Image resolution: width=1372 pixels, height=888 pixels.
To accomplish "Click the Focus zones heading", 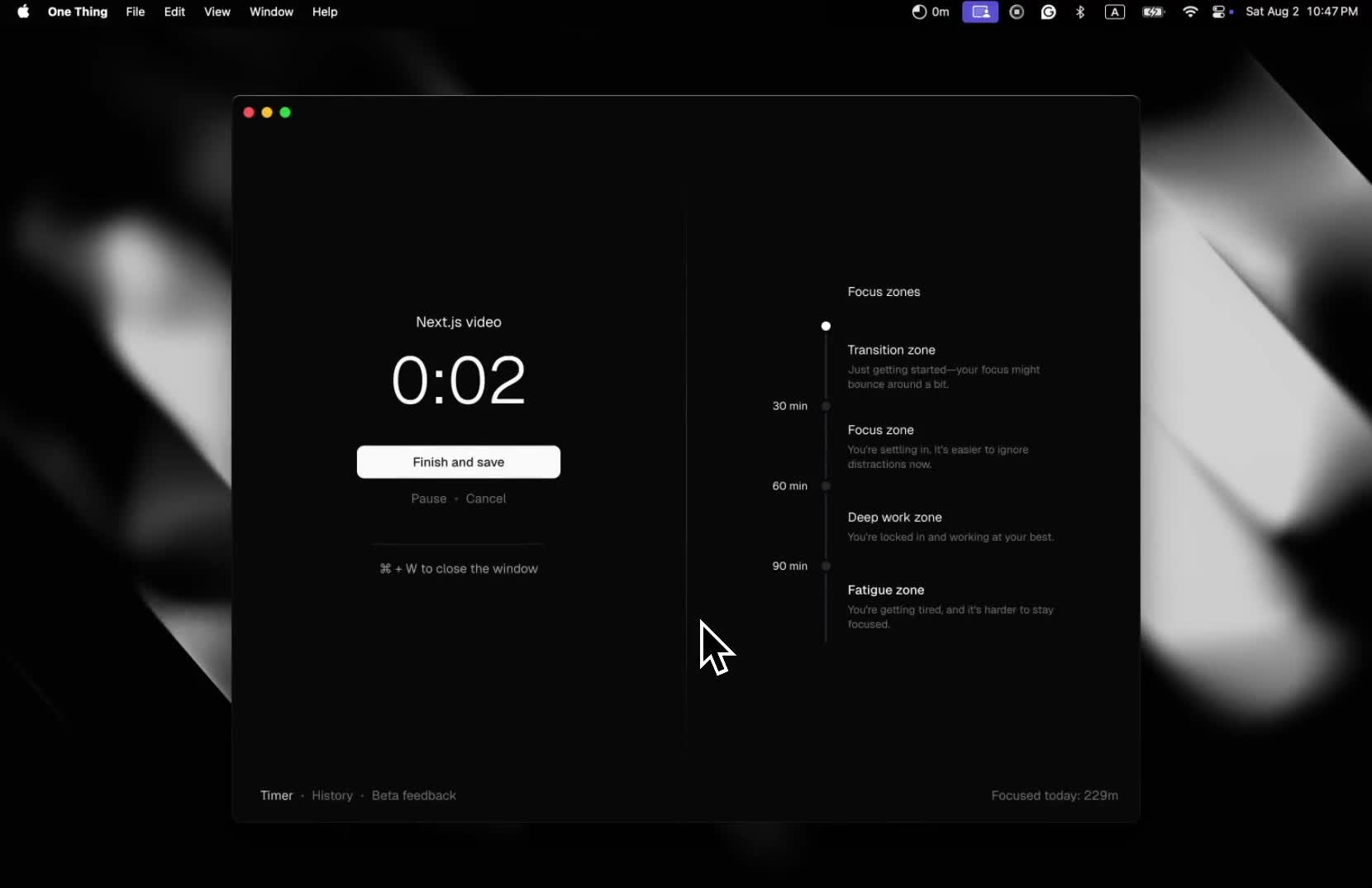I will (x=884, y=292).
